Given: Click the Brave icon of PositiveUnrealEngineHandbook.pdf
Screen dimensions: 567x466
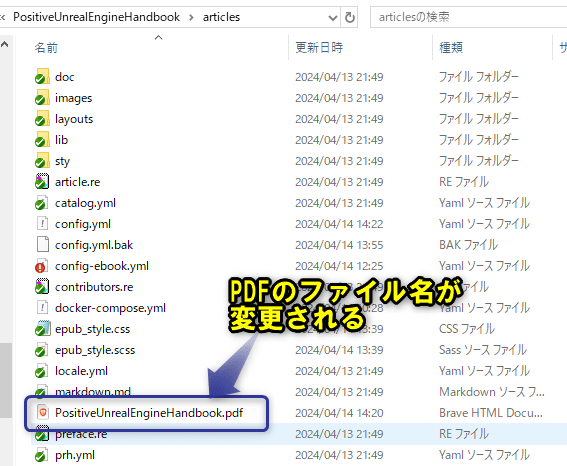Looking at the screenshot, I should click(42, 413).
